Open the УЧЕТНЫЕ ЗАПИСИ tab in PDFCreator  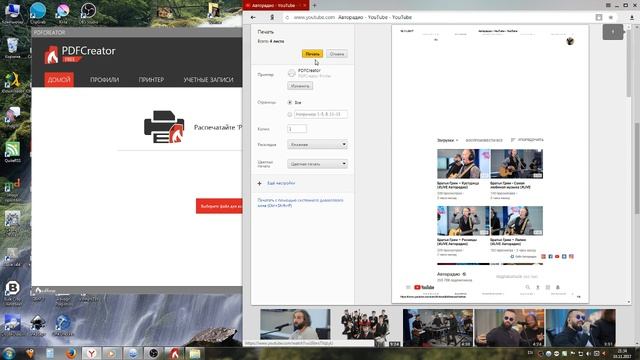[208, 80]
